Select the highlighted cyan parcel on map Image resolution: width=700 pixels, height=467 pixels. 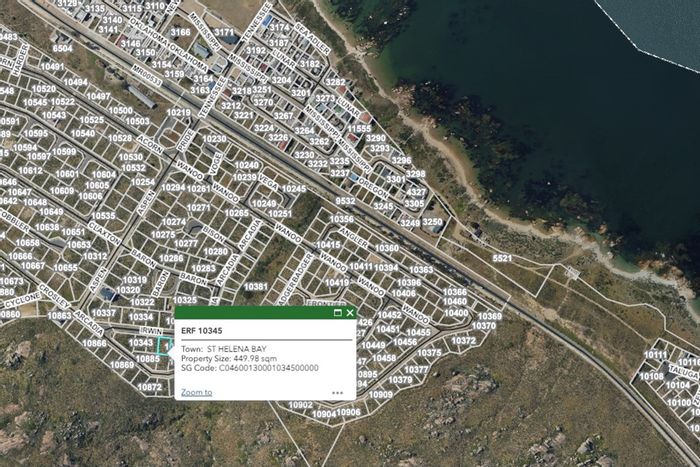point(164,346)
